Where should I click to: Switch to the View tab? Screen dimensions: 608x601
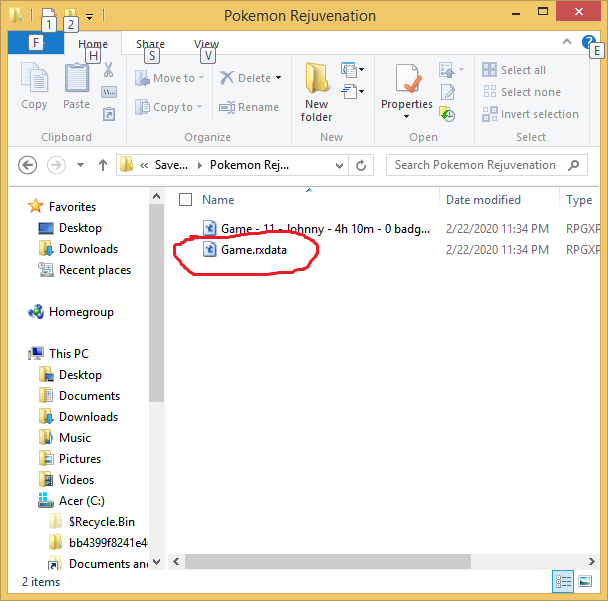point(206,43)
